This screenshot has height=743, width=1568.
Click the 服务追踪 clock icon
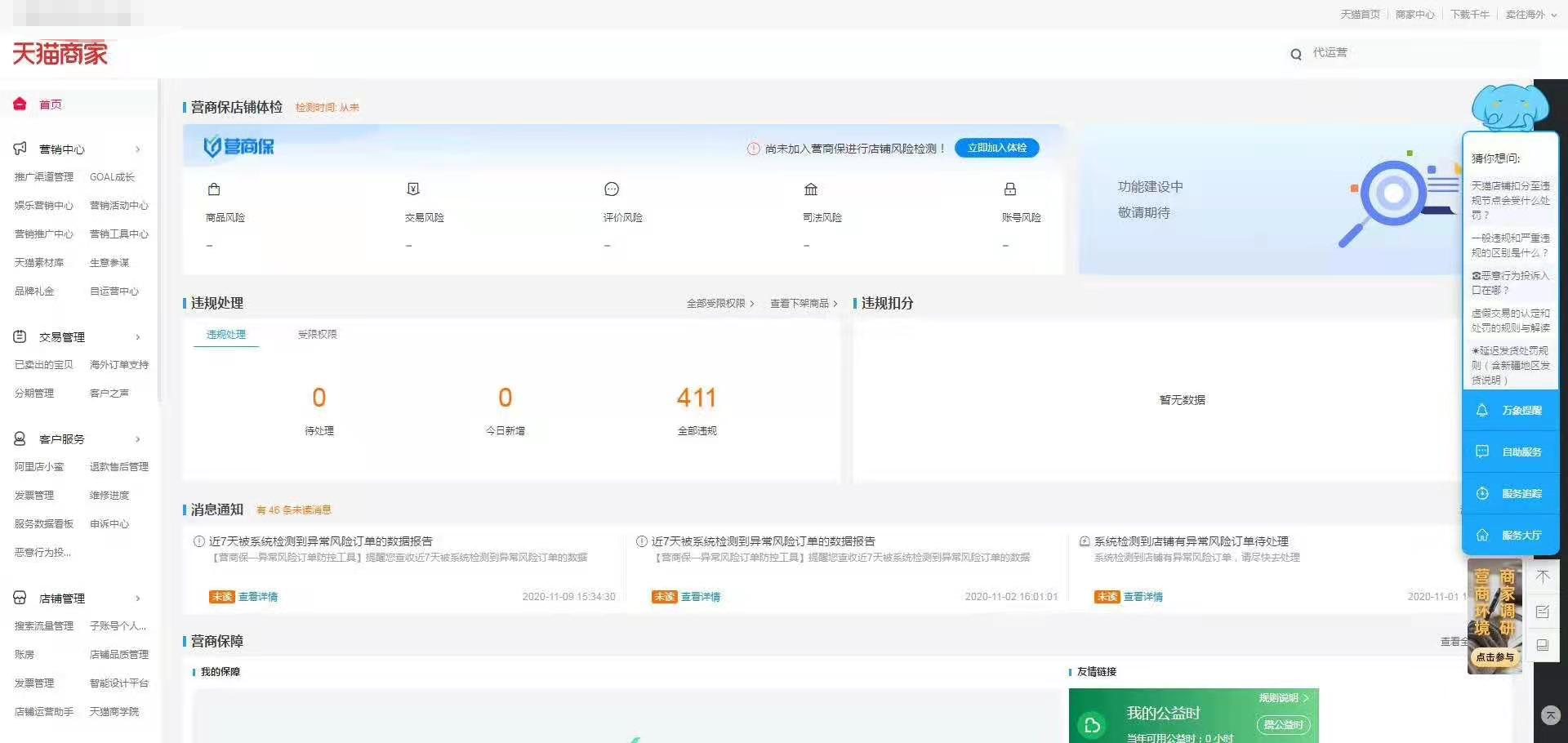[x=1481, y=493]
